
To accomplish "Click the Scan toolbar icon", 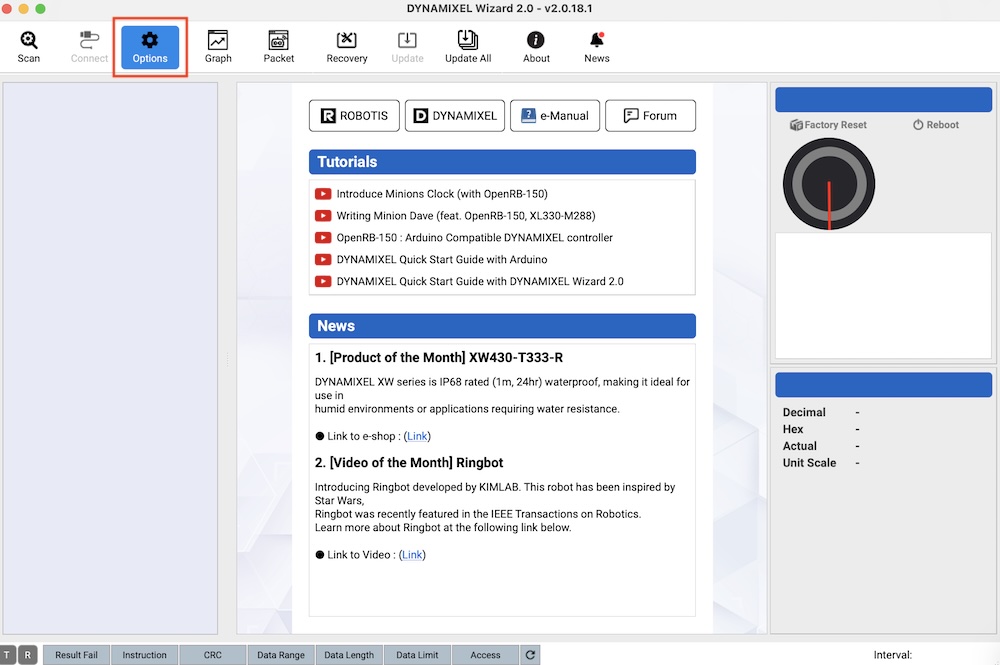I will click(29, 47).
